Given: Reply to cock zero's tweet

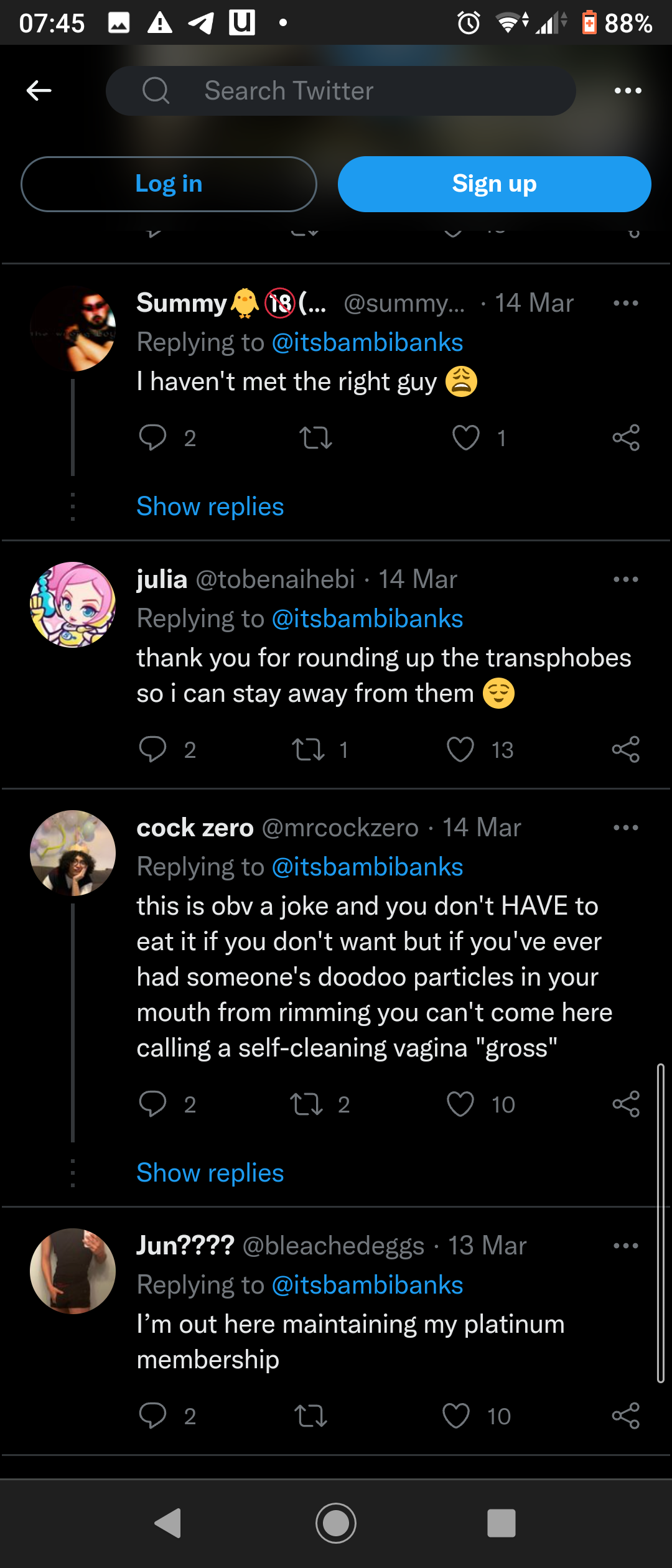Looking at the screenshot, I should tap(152, 1104).
